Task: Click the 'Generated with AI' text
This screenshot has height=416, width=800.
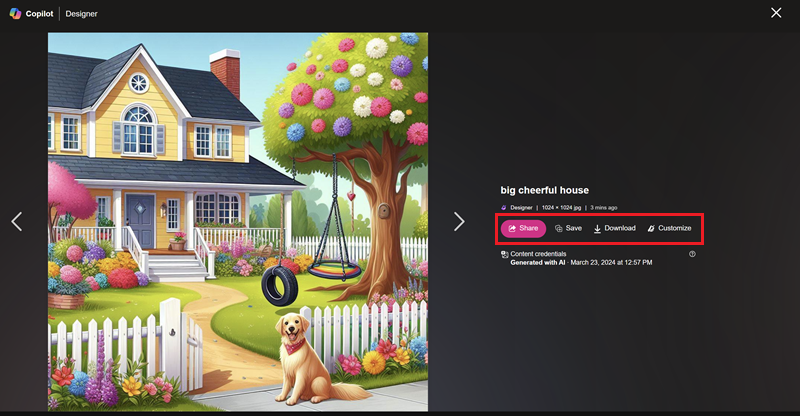Action: [538, 262]
